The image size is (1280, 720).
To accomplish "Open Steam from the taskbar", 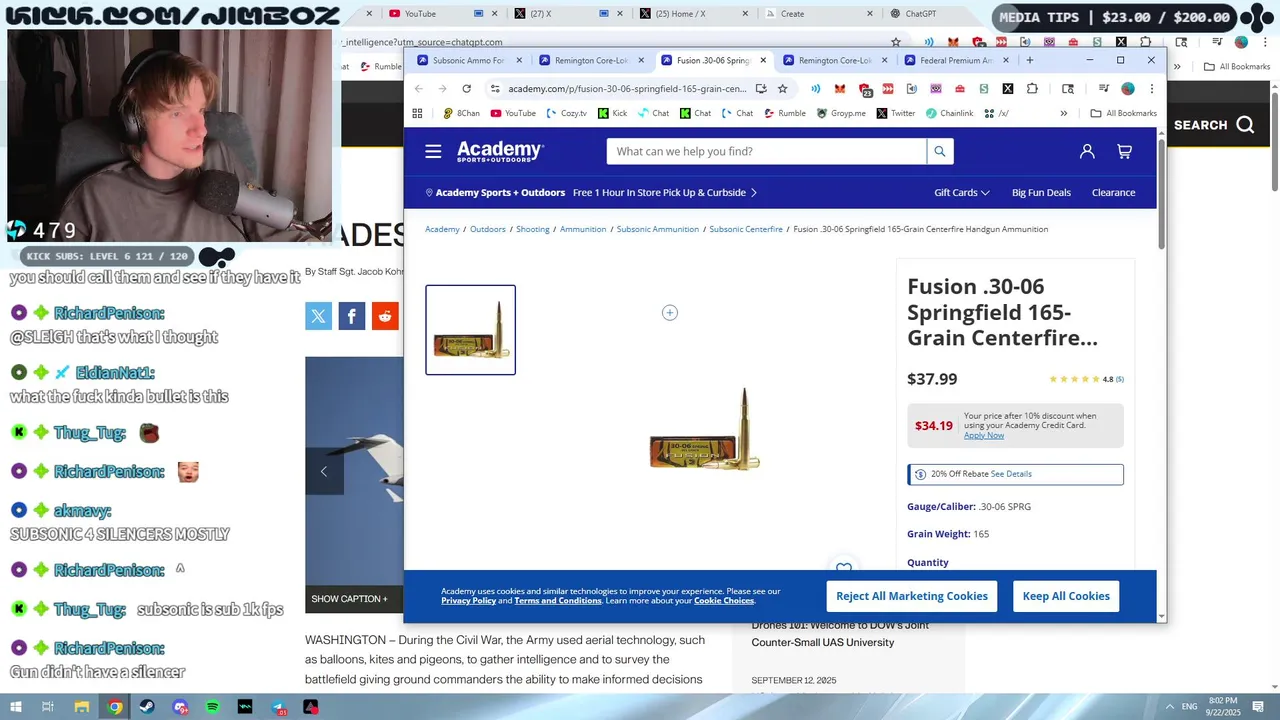I will point(147,707).
